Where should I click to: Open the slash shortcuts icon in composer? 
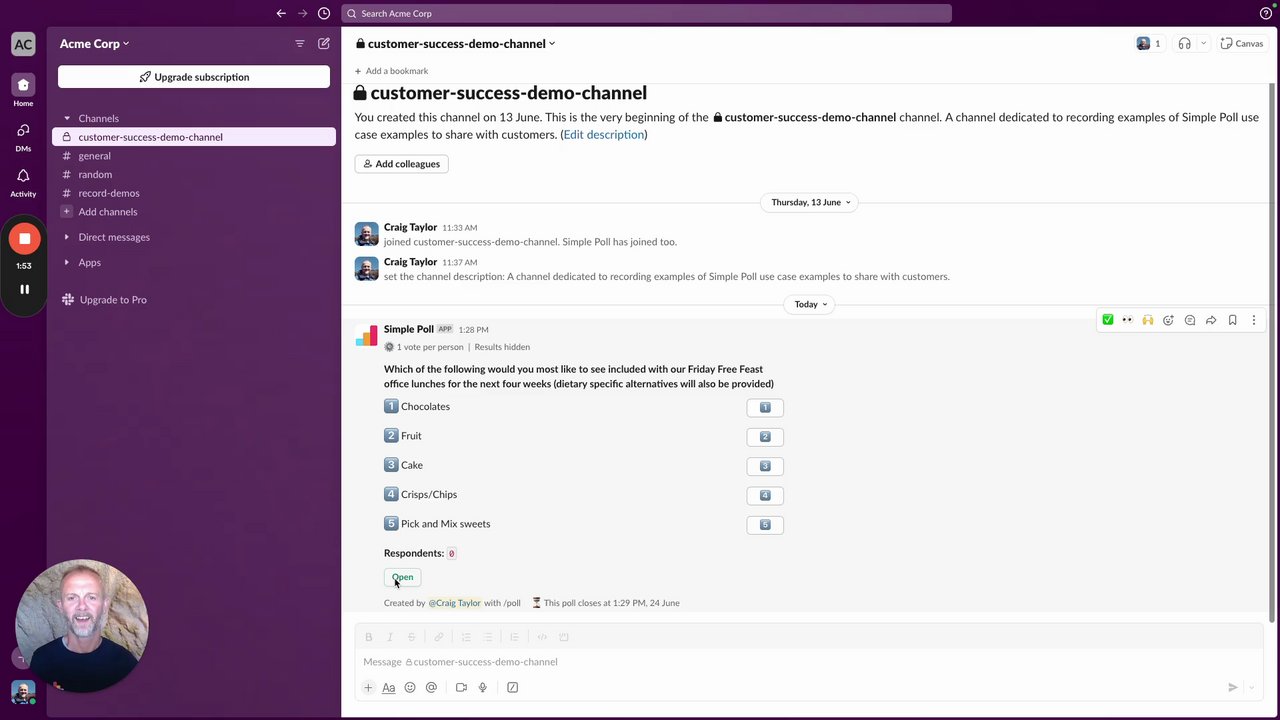[513, 687]
